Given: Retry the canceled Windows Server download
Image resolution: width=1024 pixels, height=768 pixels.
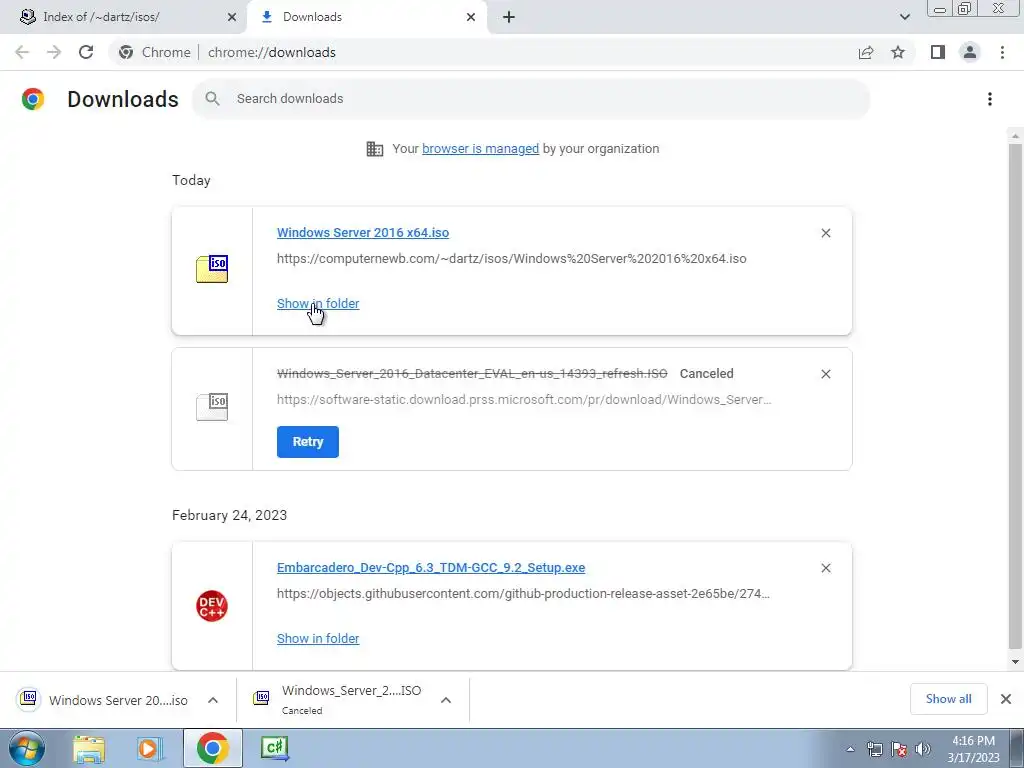Looking at the screenshot, I should coord(308,442).
